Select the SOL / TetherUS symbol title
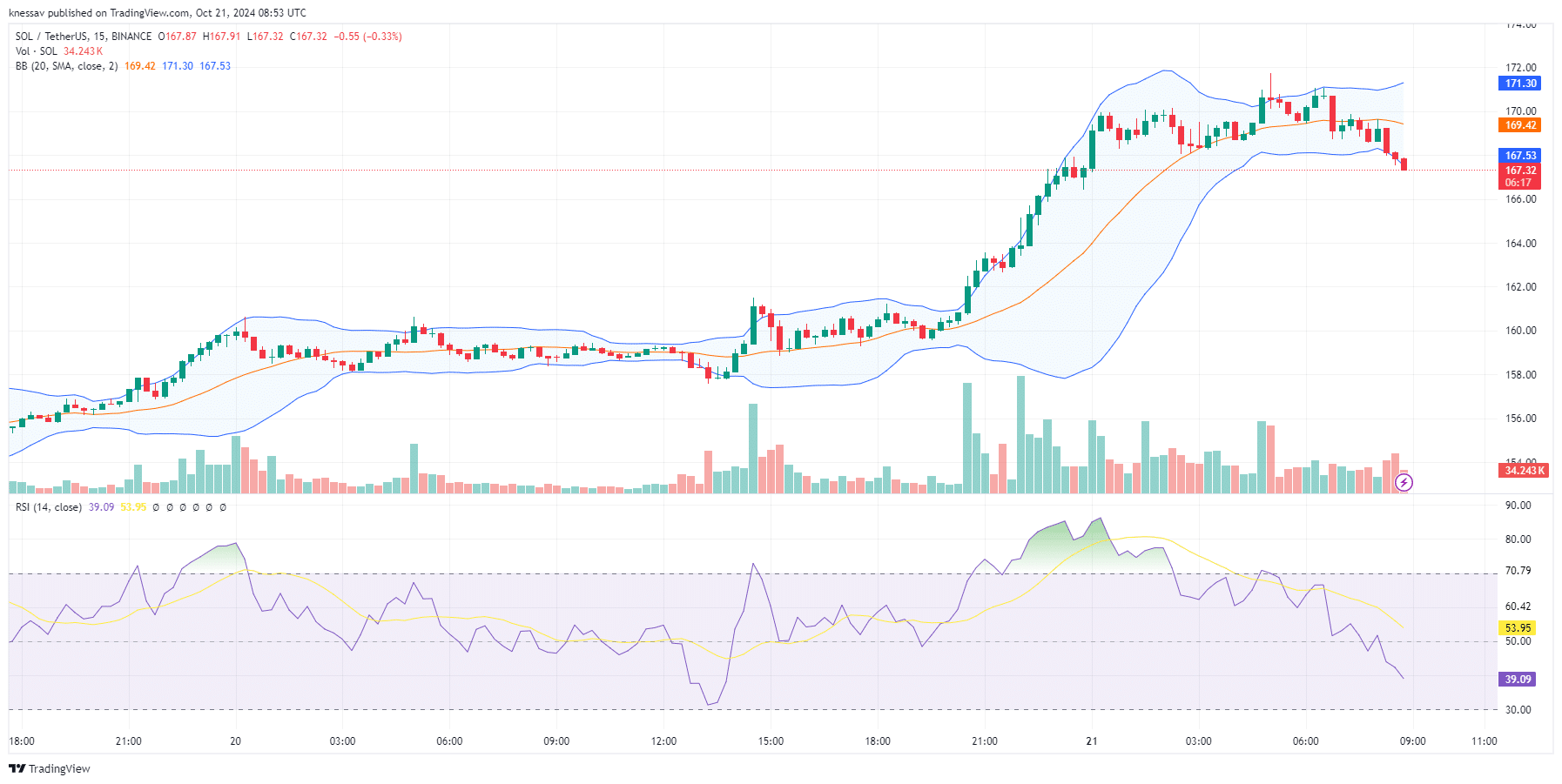1562x784 pixels. point(84,37)
